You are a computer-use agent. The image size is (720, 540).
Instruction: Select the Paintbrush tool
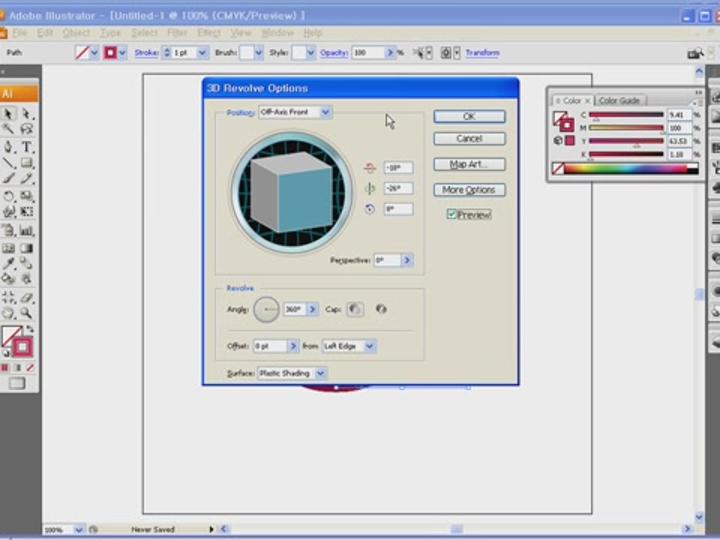tap(8, 178)
